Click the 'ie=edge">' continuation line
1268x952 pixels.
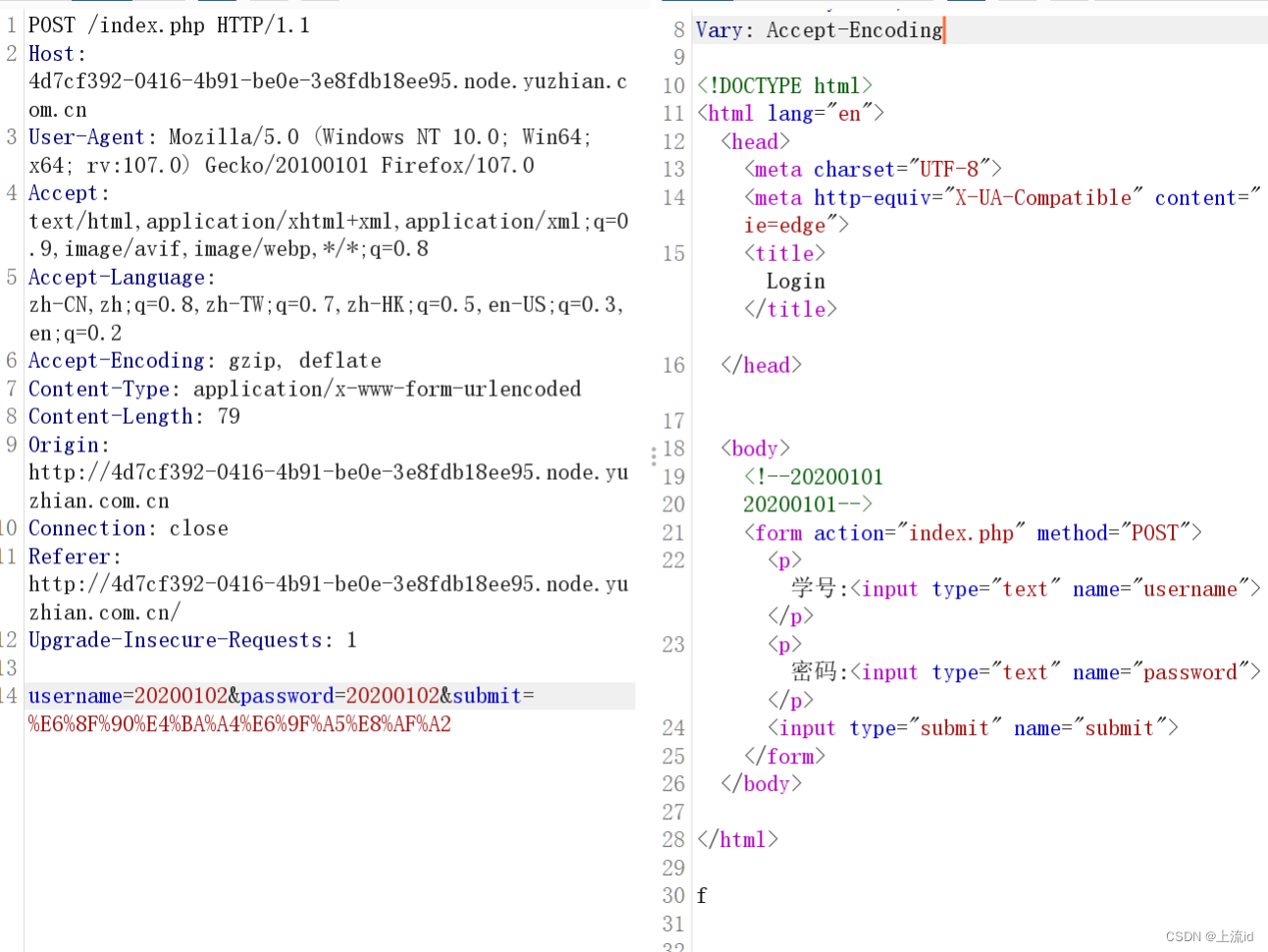click(x=796, y=226)
